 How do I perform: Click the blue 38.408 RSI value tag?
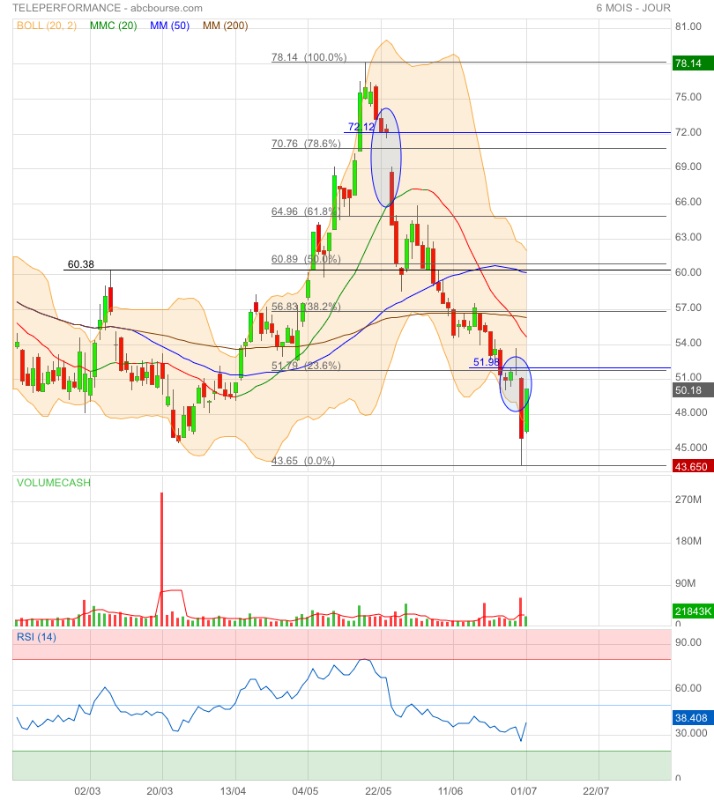pyautogui.click(x=693, y=718)
